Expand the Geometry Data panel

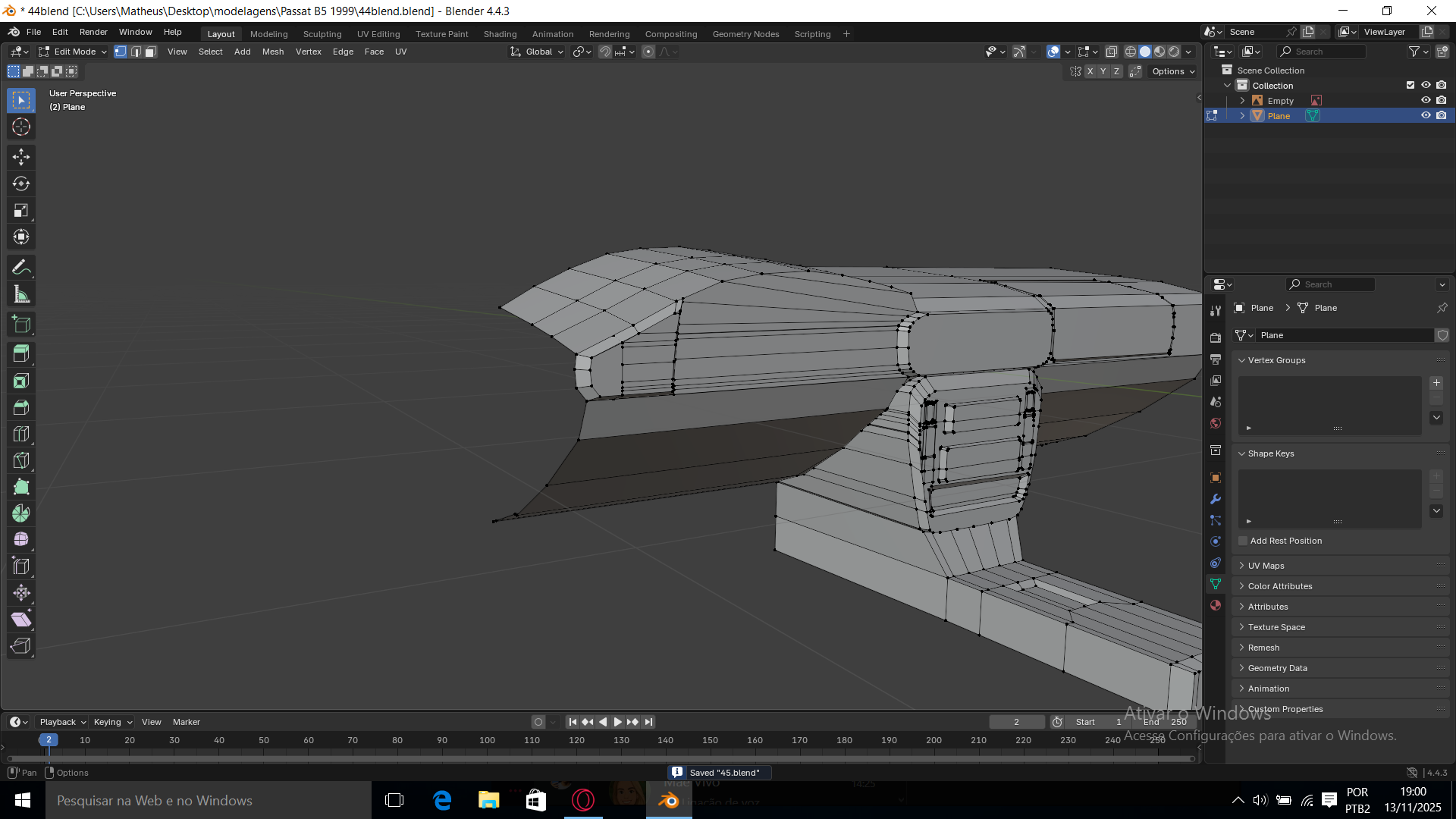(1277, 668)
